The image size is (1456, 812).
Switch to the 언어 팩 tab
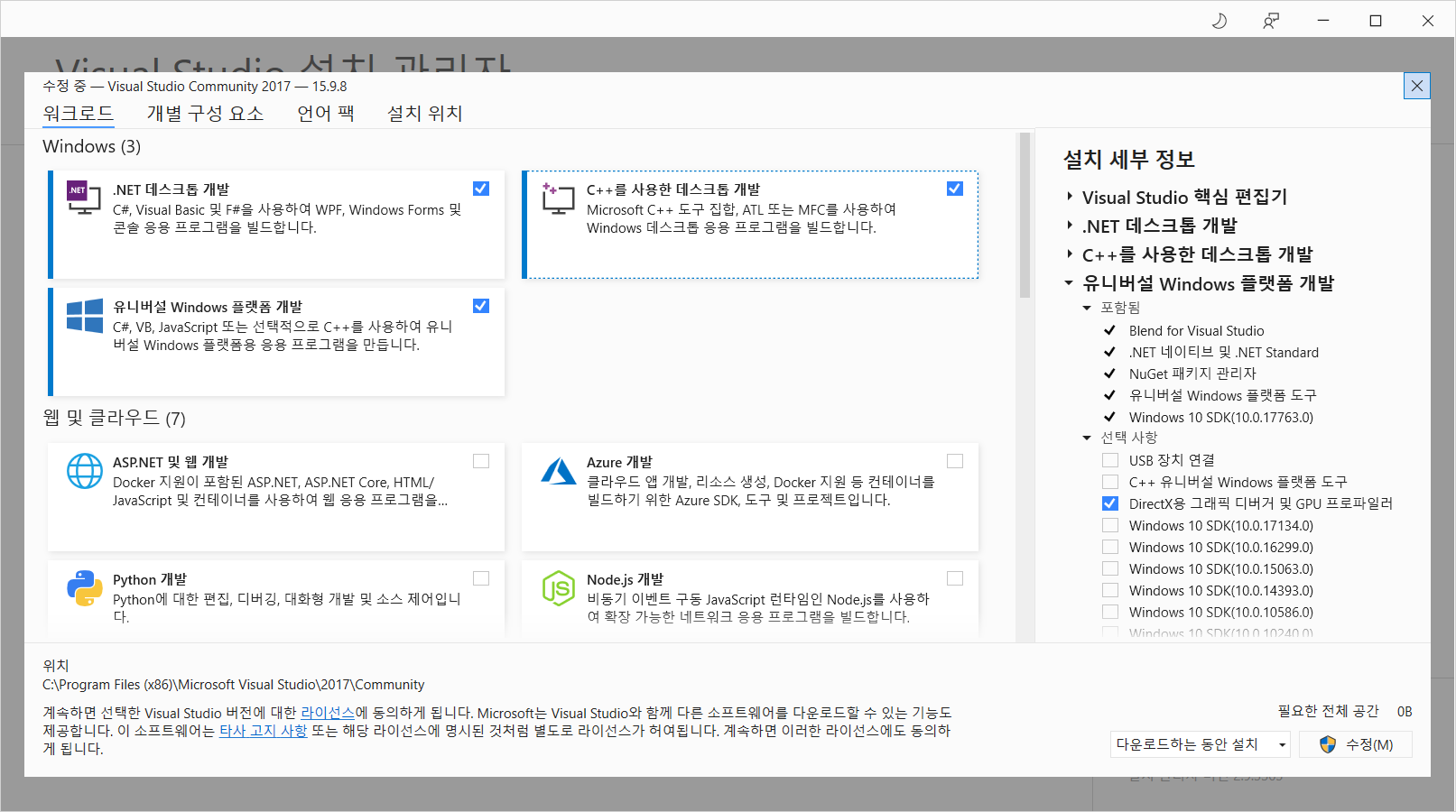tap(326, 113)
